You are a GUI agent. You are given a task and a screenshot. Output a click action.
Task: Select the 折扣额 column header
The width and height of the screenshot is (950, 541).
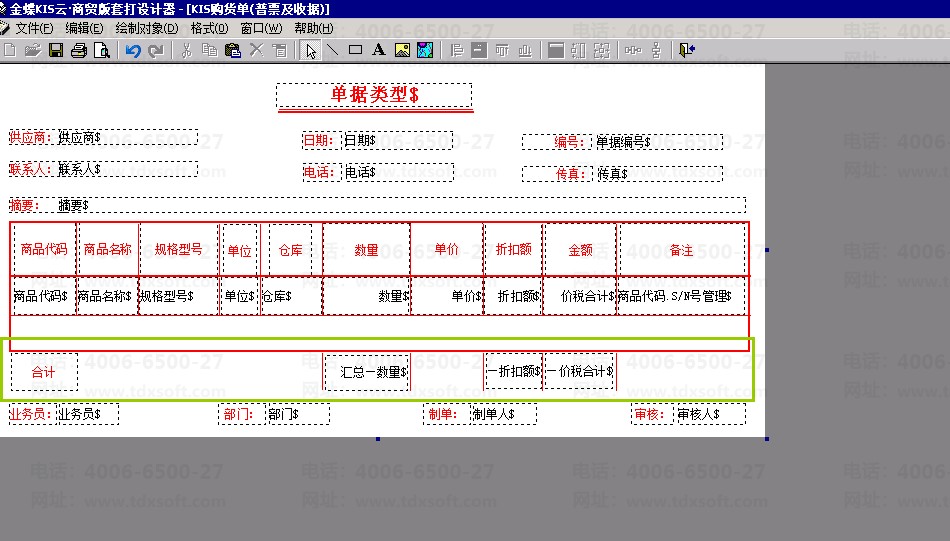tap(513, 249)
